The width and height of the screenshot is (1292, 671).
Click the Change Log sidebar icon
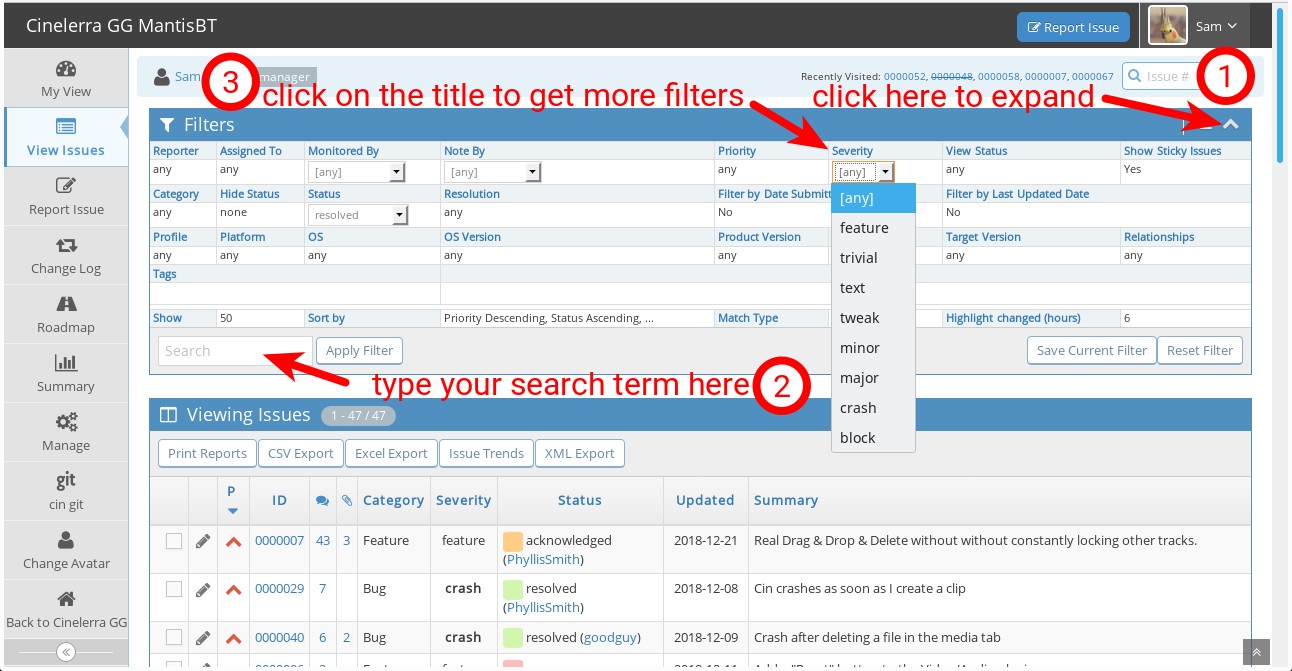tap(66, 246)
